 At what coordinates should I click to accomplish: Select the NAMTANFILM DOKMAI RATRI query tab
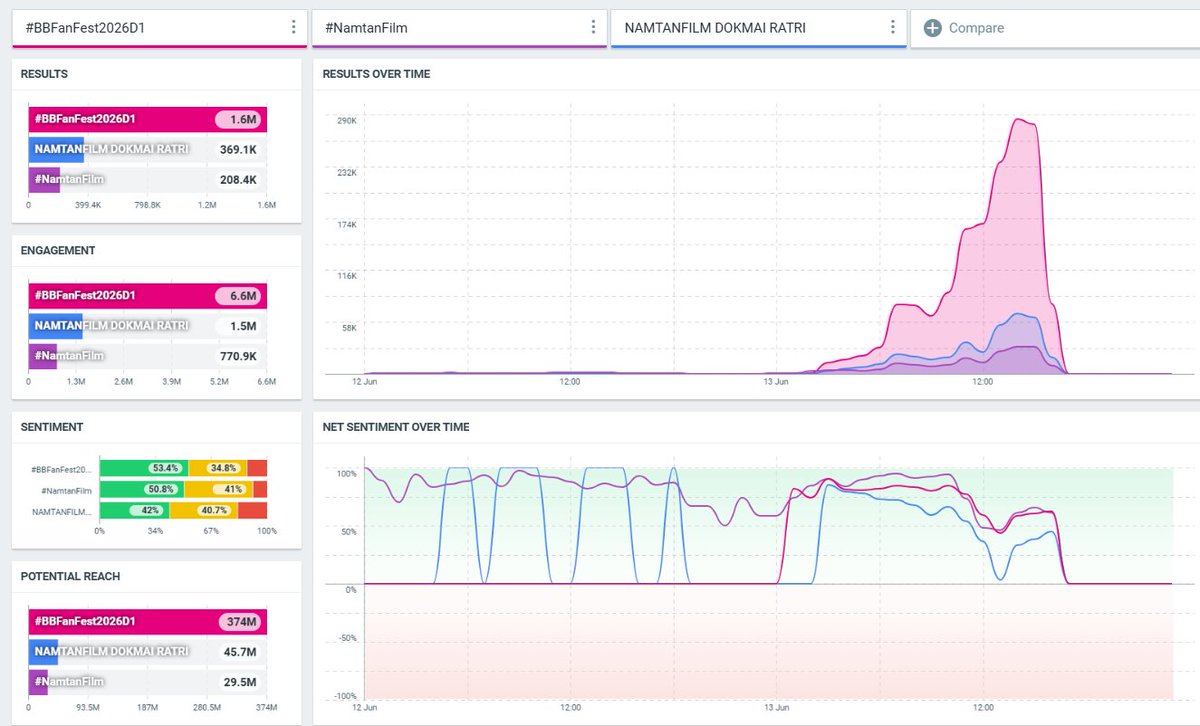(x=759, y=28)
